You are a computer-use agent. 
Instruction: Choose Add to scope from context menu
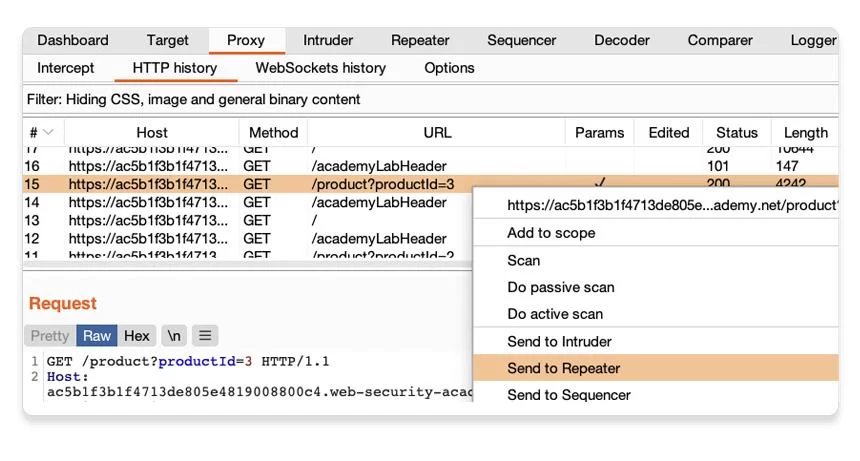[x=656, y=233]
